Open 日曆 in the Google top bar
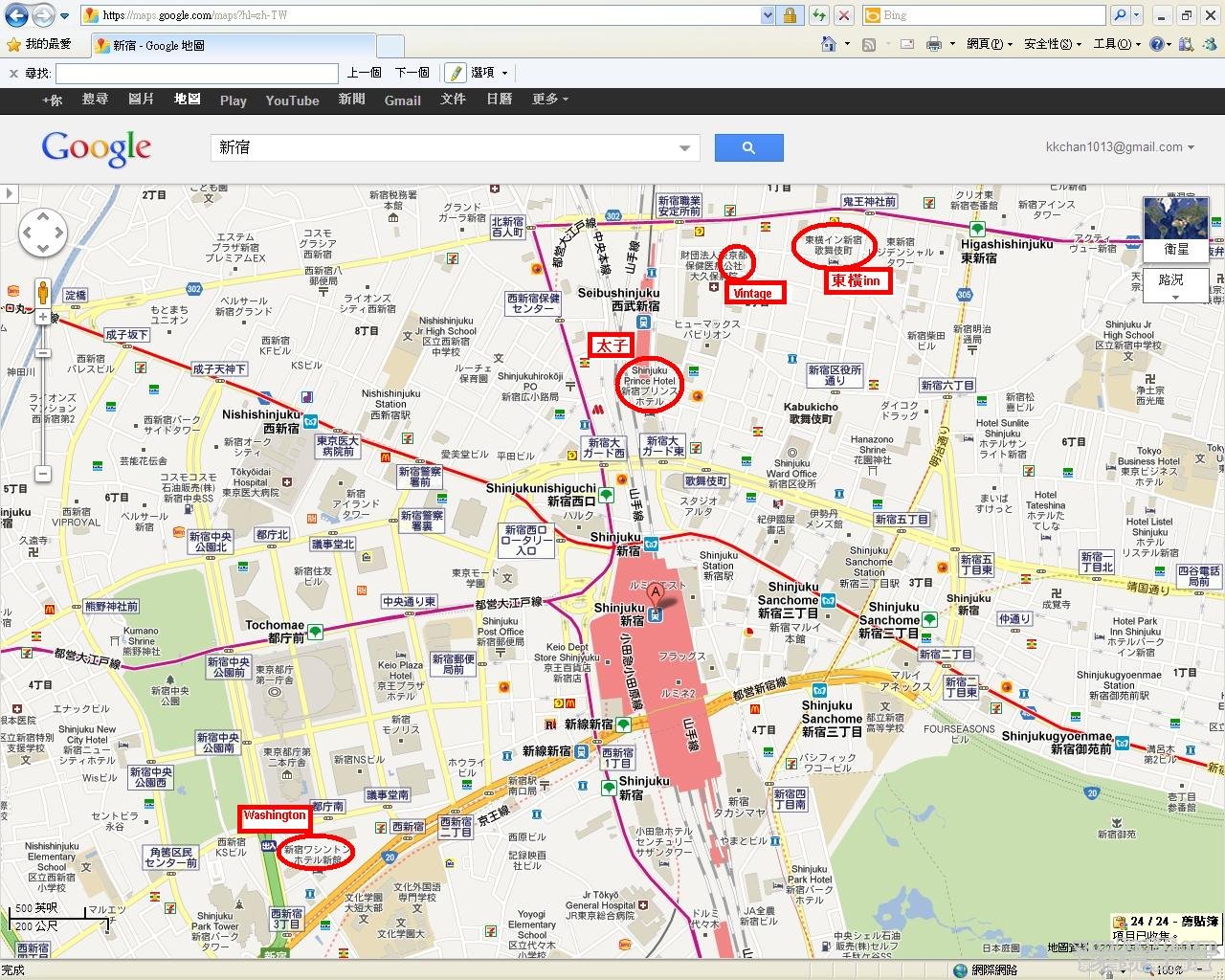Screen dimensions: 1225x980 tap(499, 100)
